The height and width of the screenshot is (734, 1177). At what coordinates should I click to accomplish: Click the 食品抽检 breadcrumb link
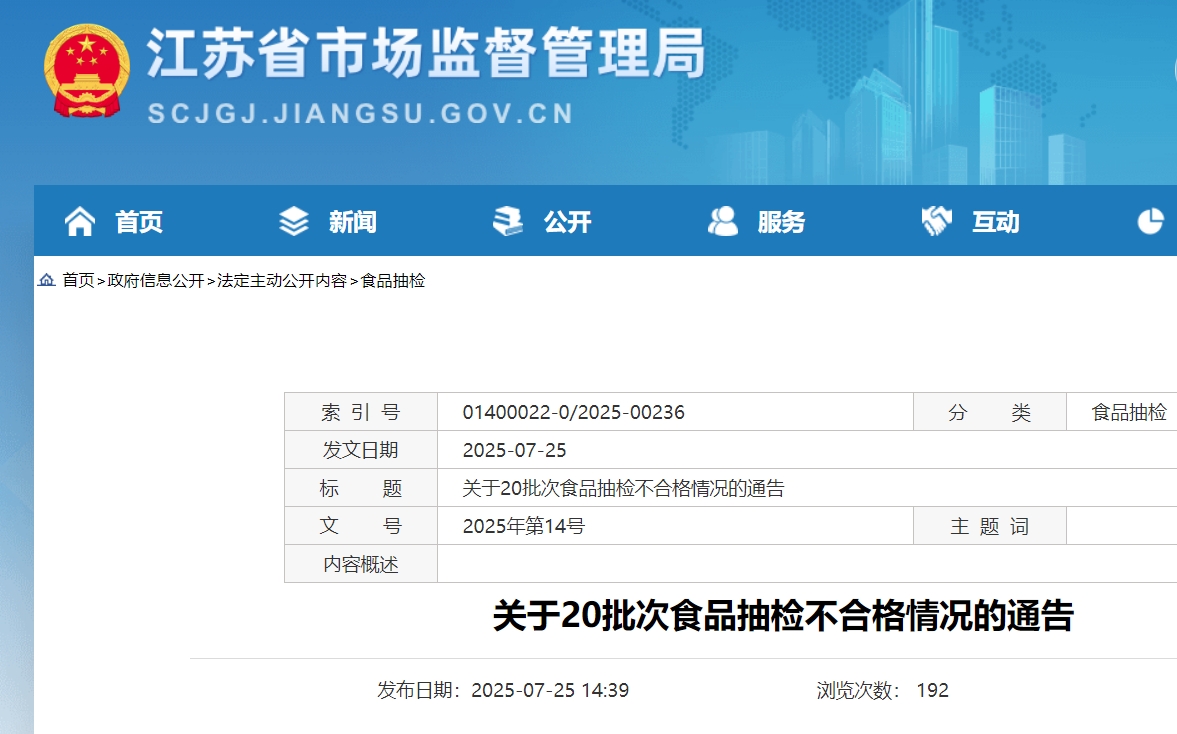393,281
